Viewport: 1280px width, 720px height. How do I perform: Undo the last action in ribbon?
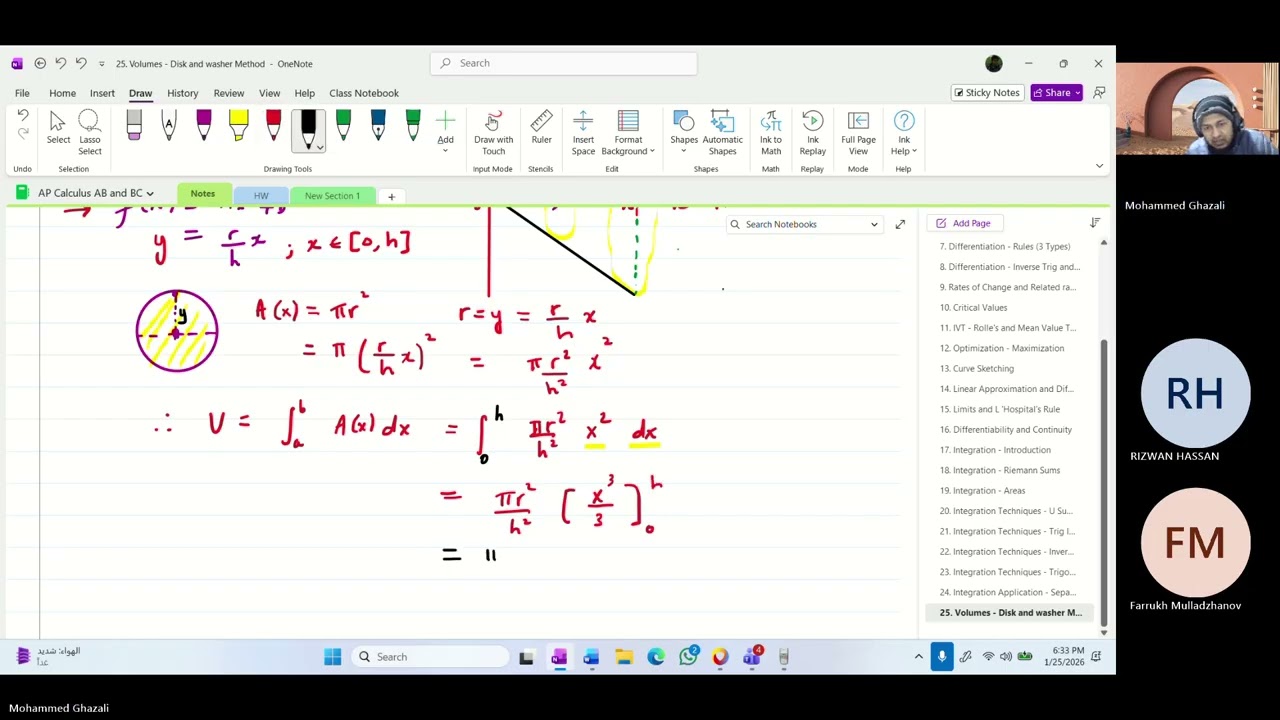click(x=23, y=118)
